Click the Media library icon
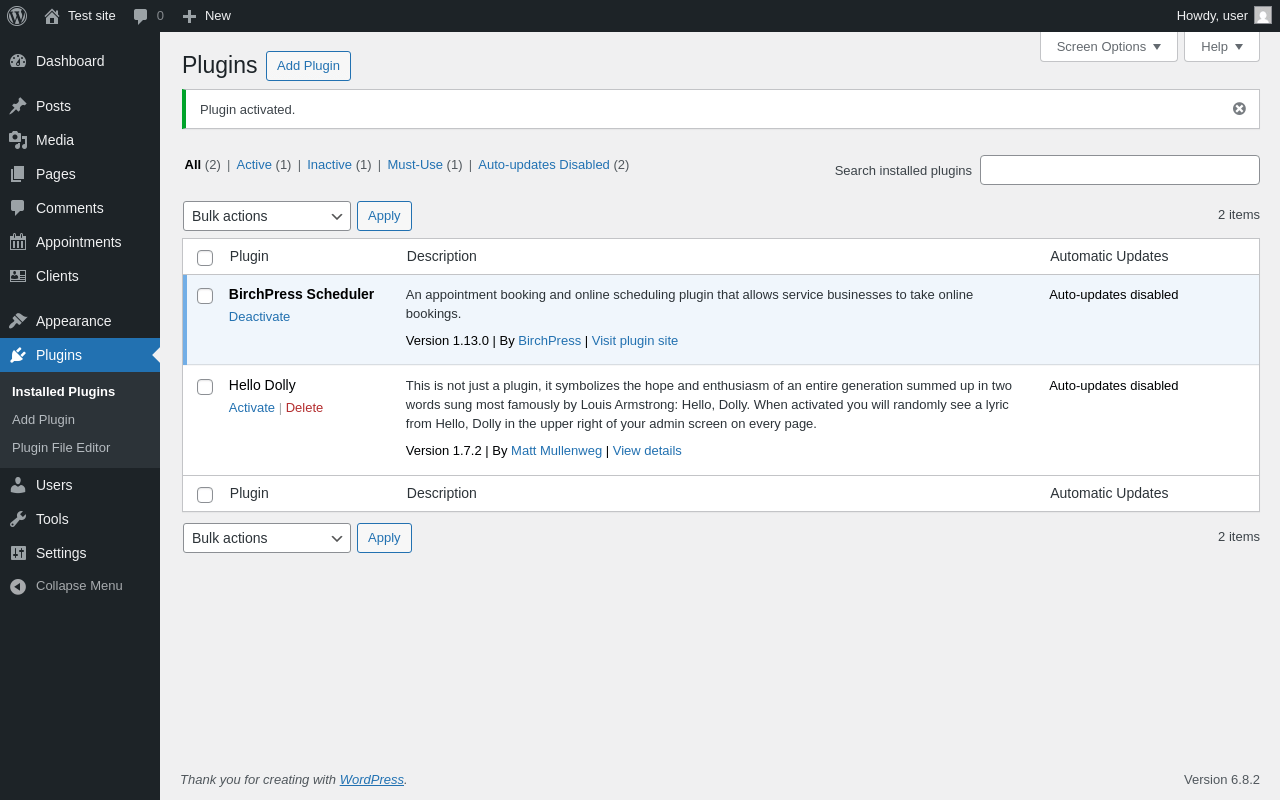The image size is (1280, 800). [x=18, y=140]
